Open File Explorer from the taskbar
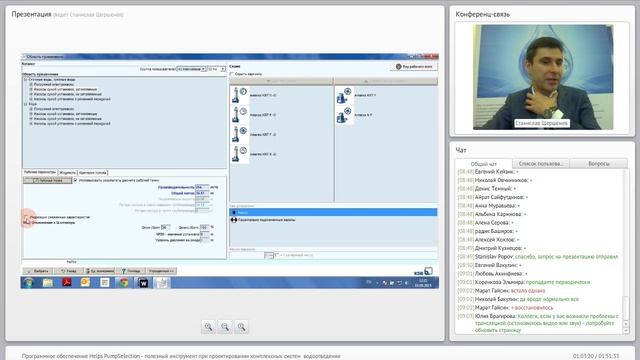The width and height of the screenshot is (640, 360). (48, 282)
